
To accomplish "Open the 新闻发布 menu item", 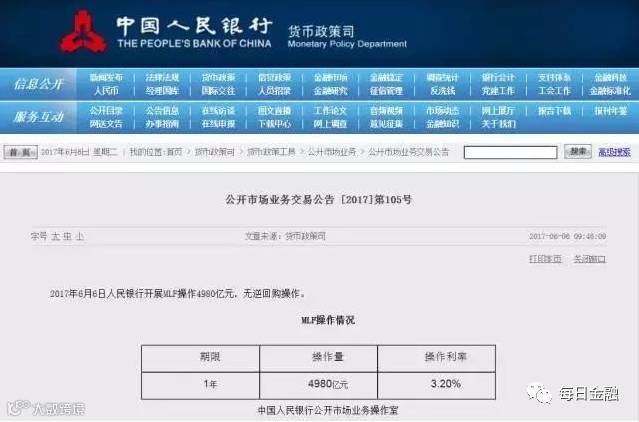I will pos(106,77).
